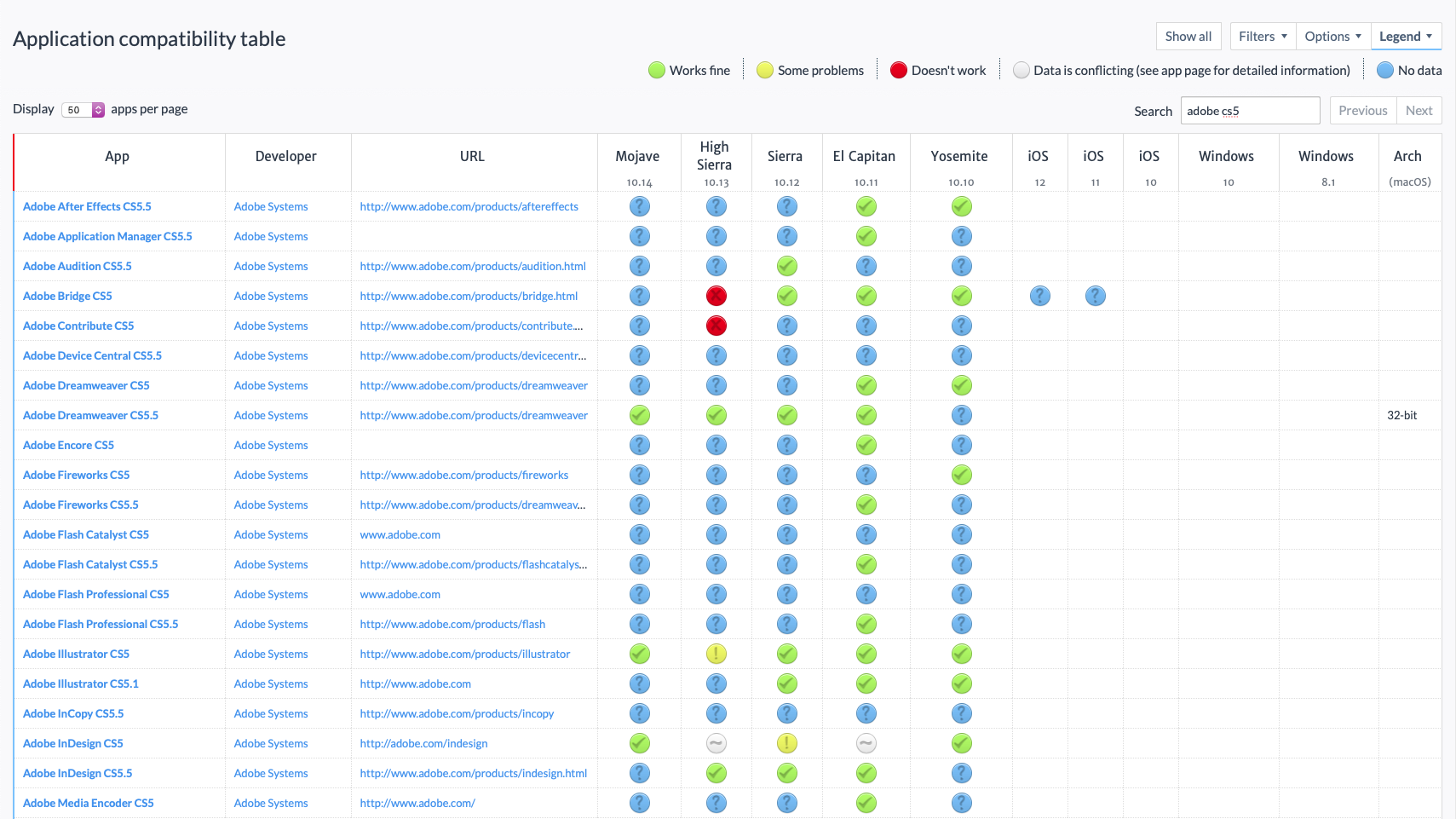Open the Adobe Media Encoder CS5 link
The width and height of the screenshot is (1456, 819).
coord(89,803)
